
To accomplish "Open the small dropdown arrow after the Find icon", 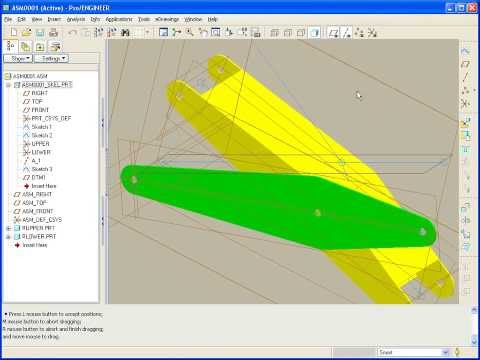I will [x=147, y=32].
